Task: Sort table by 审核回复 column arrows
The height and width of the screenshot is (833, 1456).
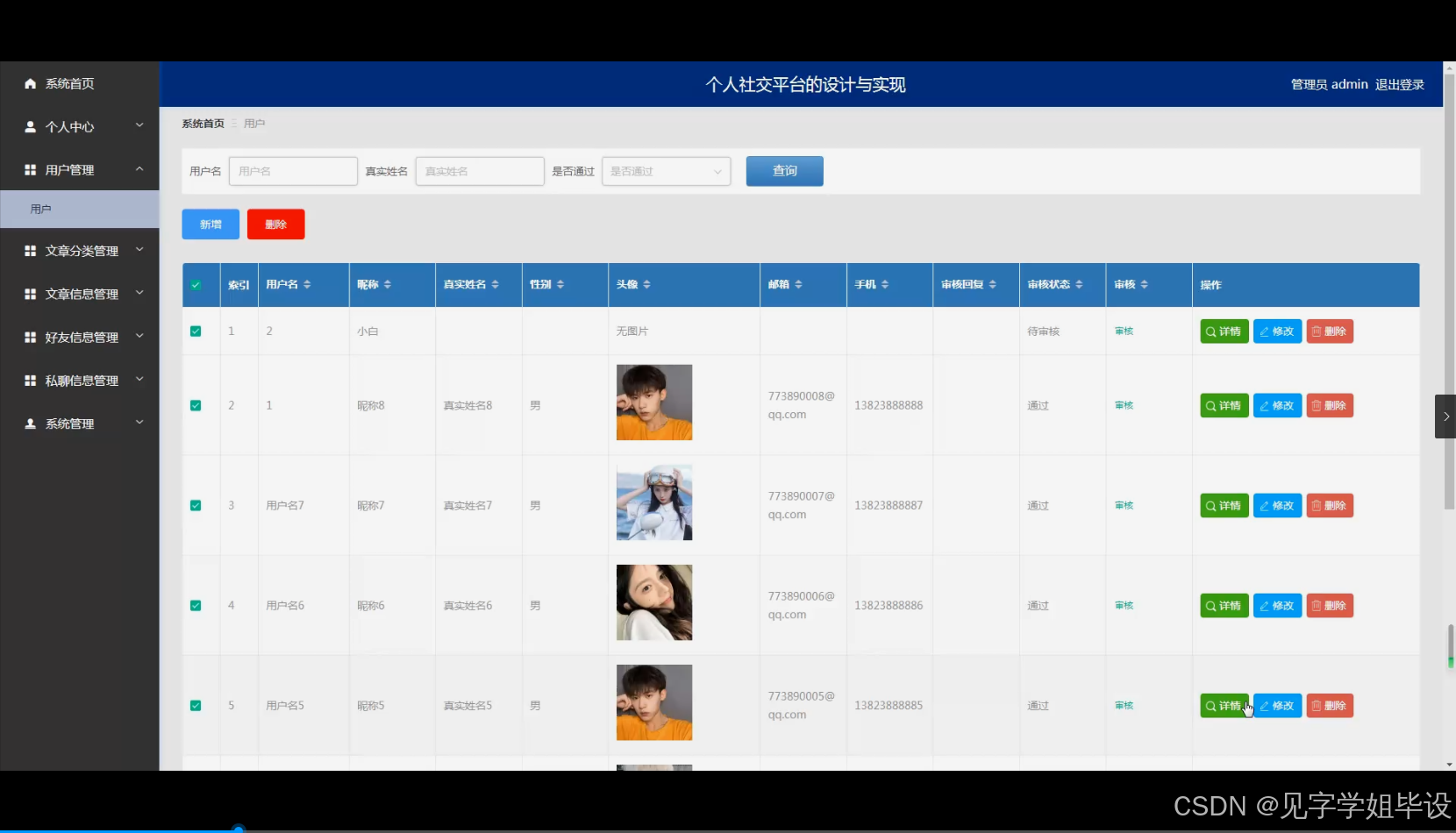Action: pyautogui.click(x=992, y=284)
